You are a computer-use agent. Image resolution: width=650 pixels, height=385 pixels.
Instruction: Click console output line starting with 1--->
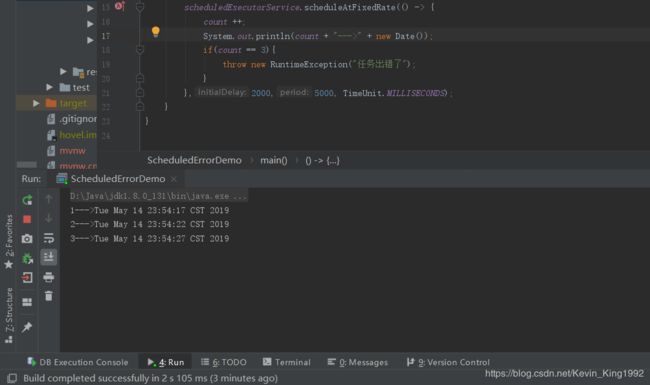[149, 211]
